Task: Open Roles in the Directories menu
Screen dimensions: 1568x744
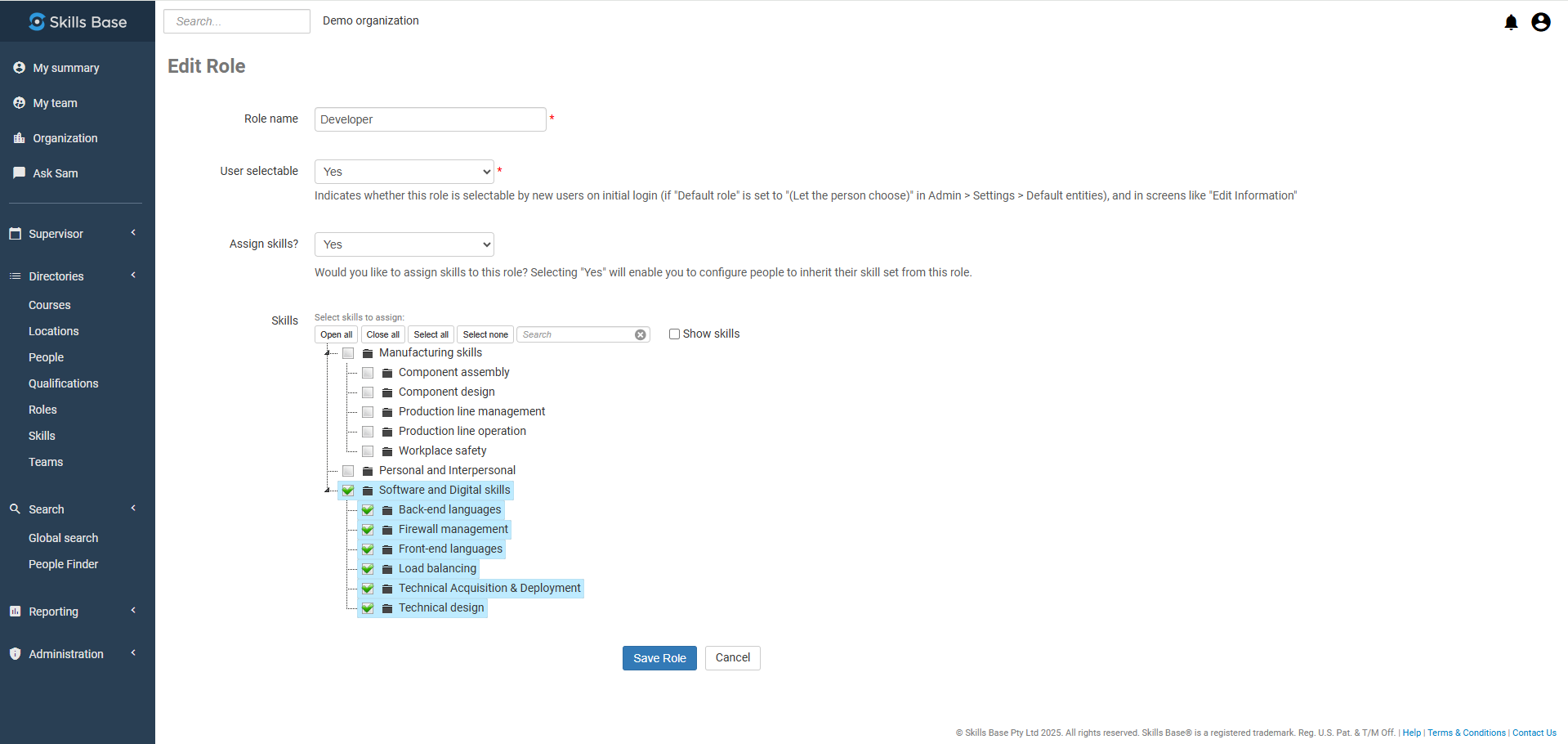Action: (x=42, y=410)
